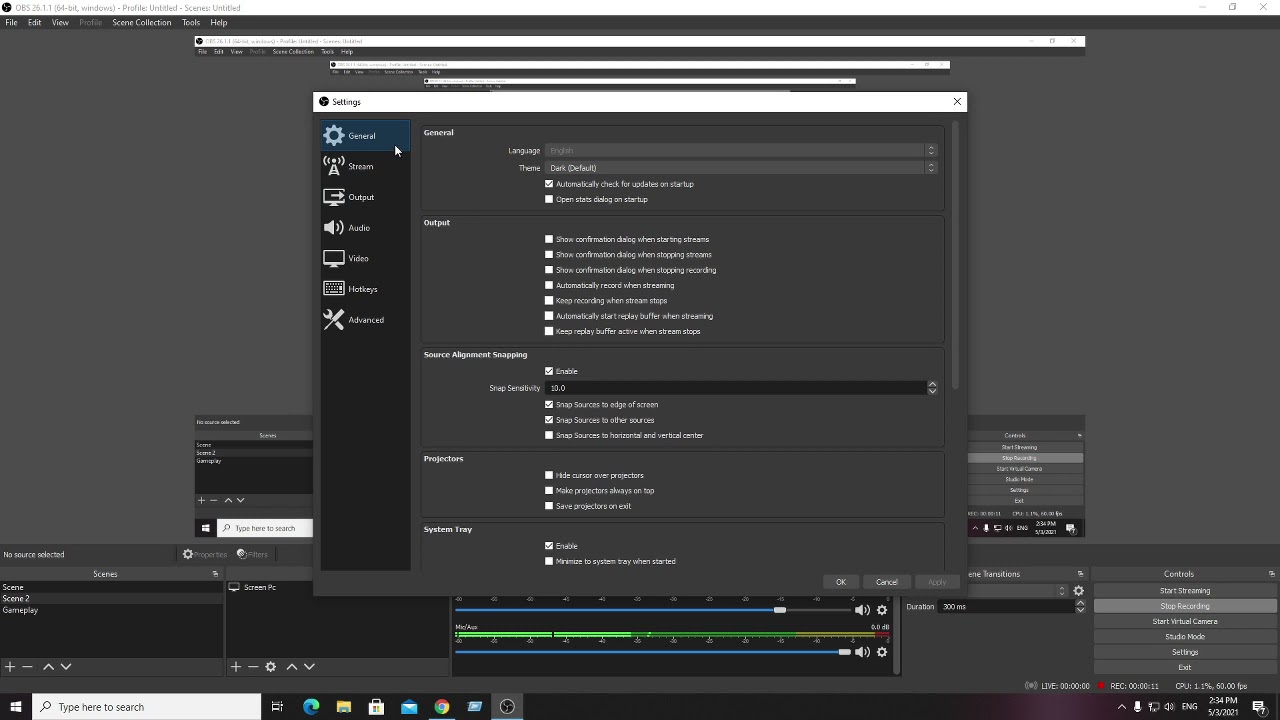Click Start Virtual Camera
Viewport: 1280px width, 720px height.
(1185, 621)
